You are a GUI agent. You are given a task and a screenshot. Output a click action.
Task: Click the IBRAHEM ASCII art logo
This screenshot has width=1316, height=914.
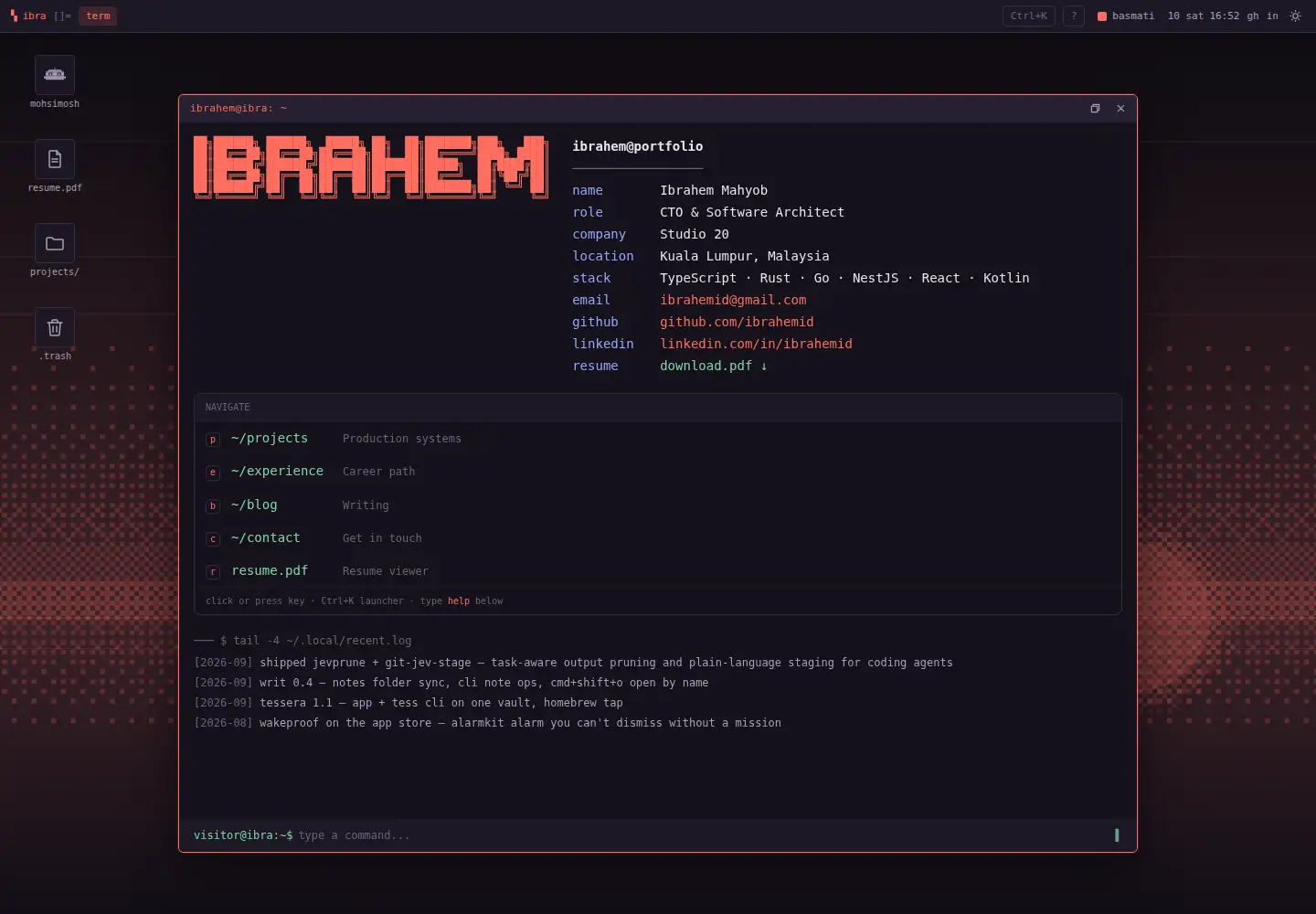pos(371,166)
